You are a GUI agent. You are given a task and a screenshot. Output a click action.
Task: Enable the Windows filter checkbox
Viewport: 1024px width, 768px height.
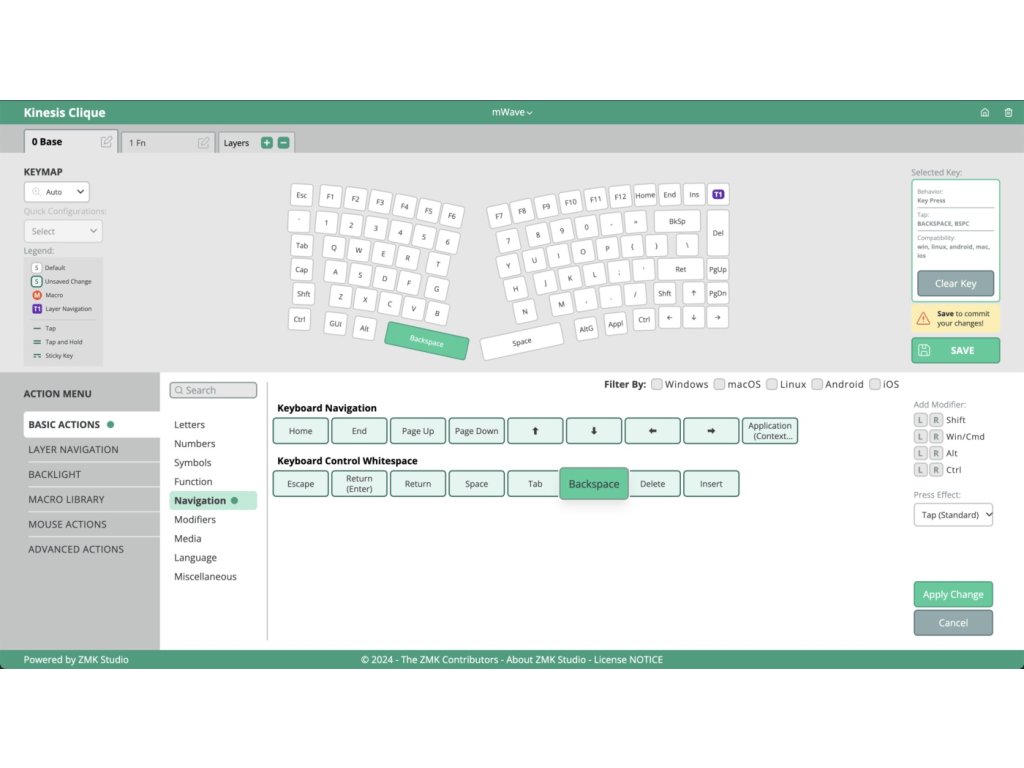click(657, 384)
